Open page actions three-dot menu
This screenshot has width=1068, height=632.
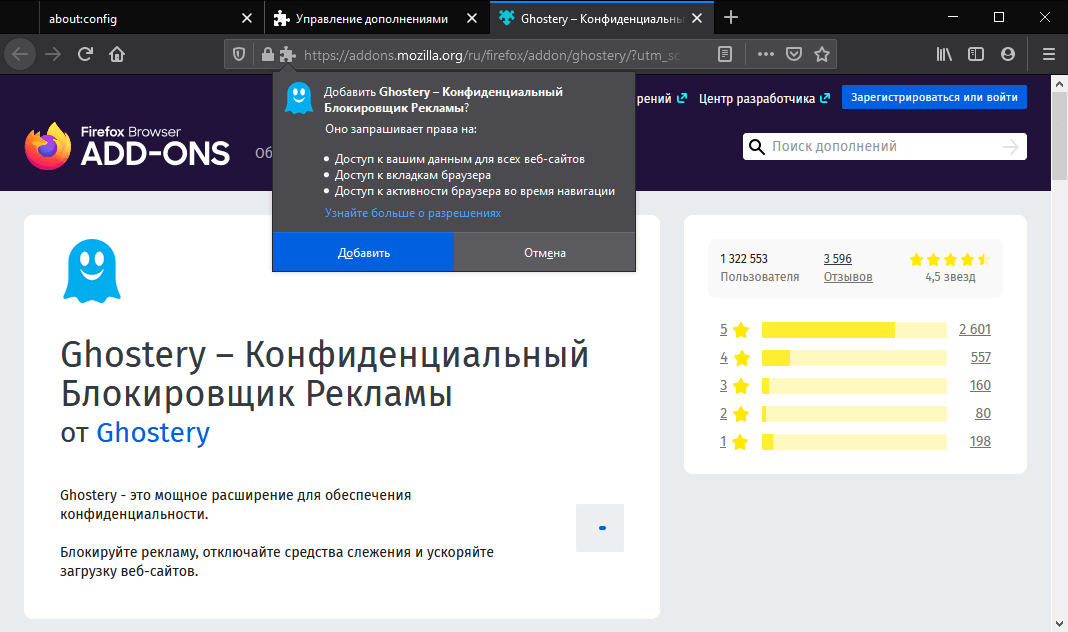click(x=766, y=54)
